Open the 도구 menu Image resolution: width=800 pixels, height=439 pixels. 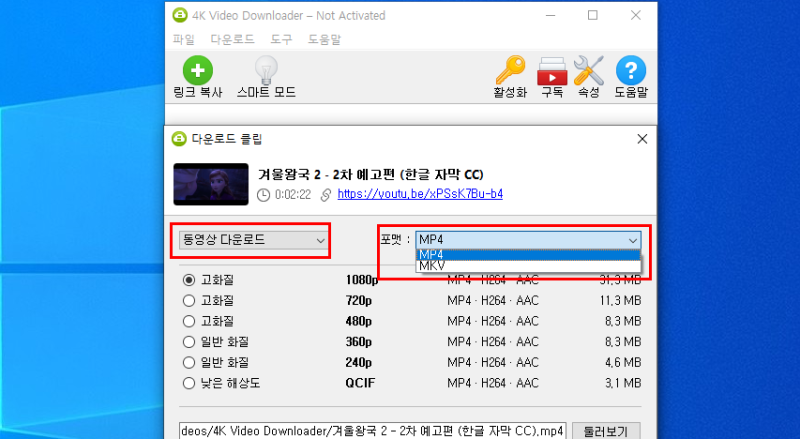(x=281, y=39)
